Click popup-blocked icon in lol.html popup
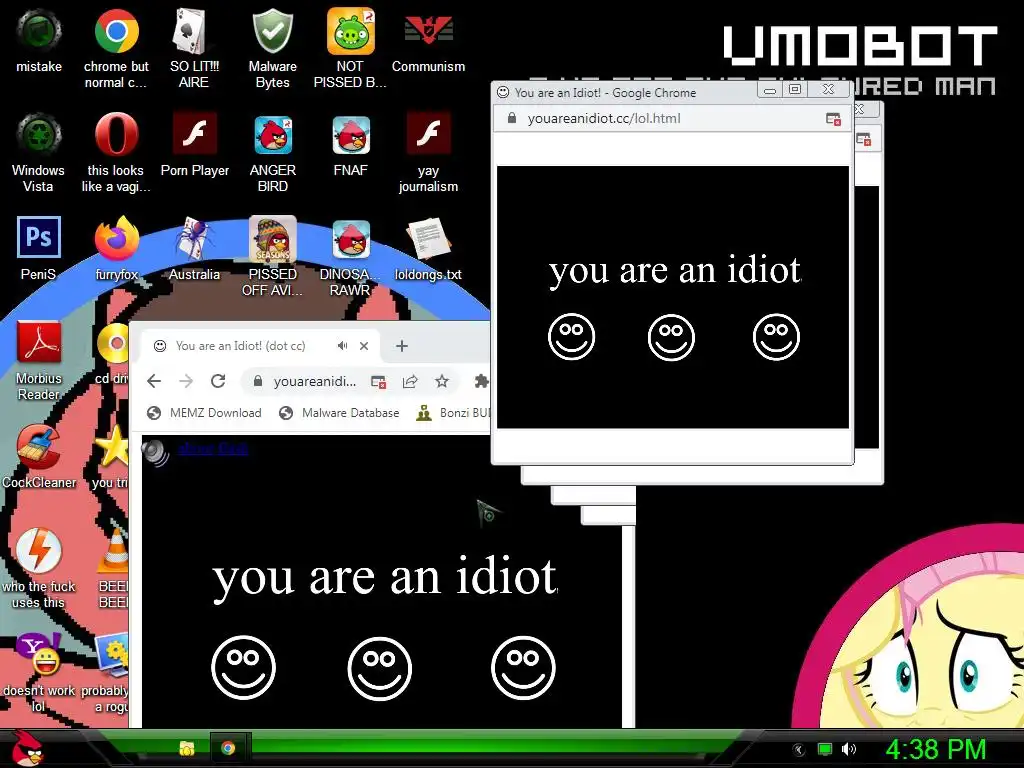This screenshot has height=768, width=1024. [833, 119]
